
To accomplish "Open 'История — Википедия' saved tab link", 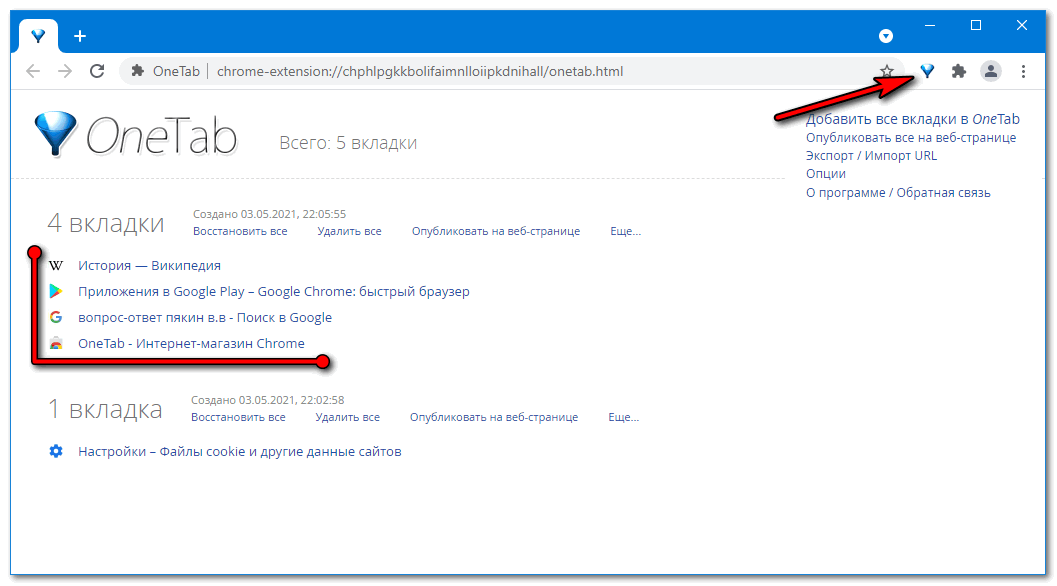I will (x=149, y=266).
